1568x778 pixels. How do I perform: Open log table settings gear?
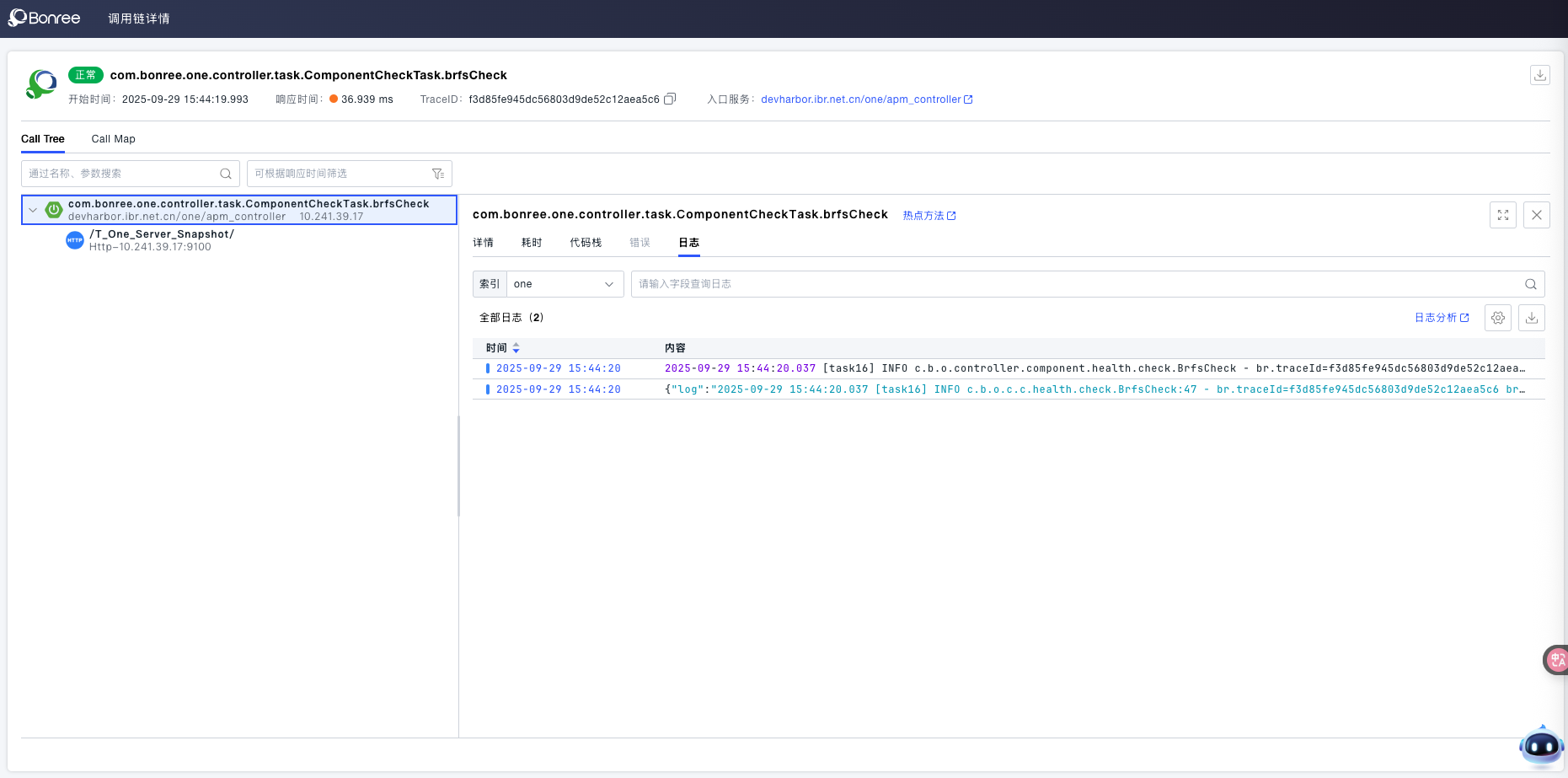pos(1497,318)
